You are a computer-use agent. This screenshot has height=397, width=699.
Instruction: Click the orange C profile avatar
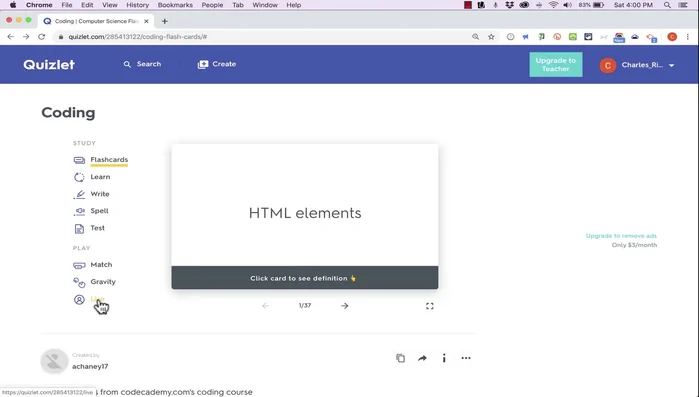(608, 65)
